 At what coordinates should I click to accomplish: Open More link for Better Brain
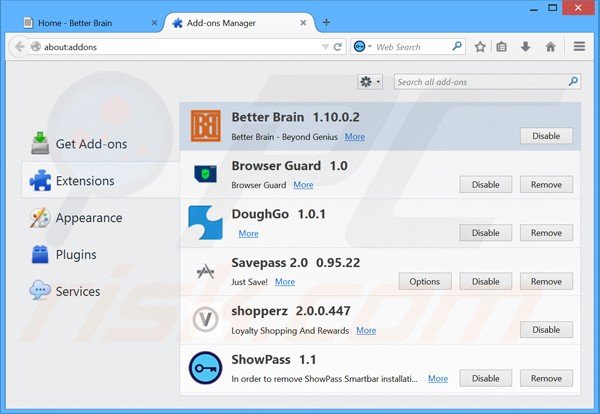355,137
